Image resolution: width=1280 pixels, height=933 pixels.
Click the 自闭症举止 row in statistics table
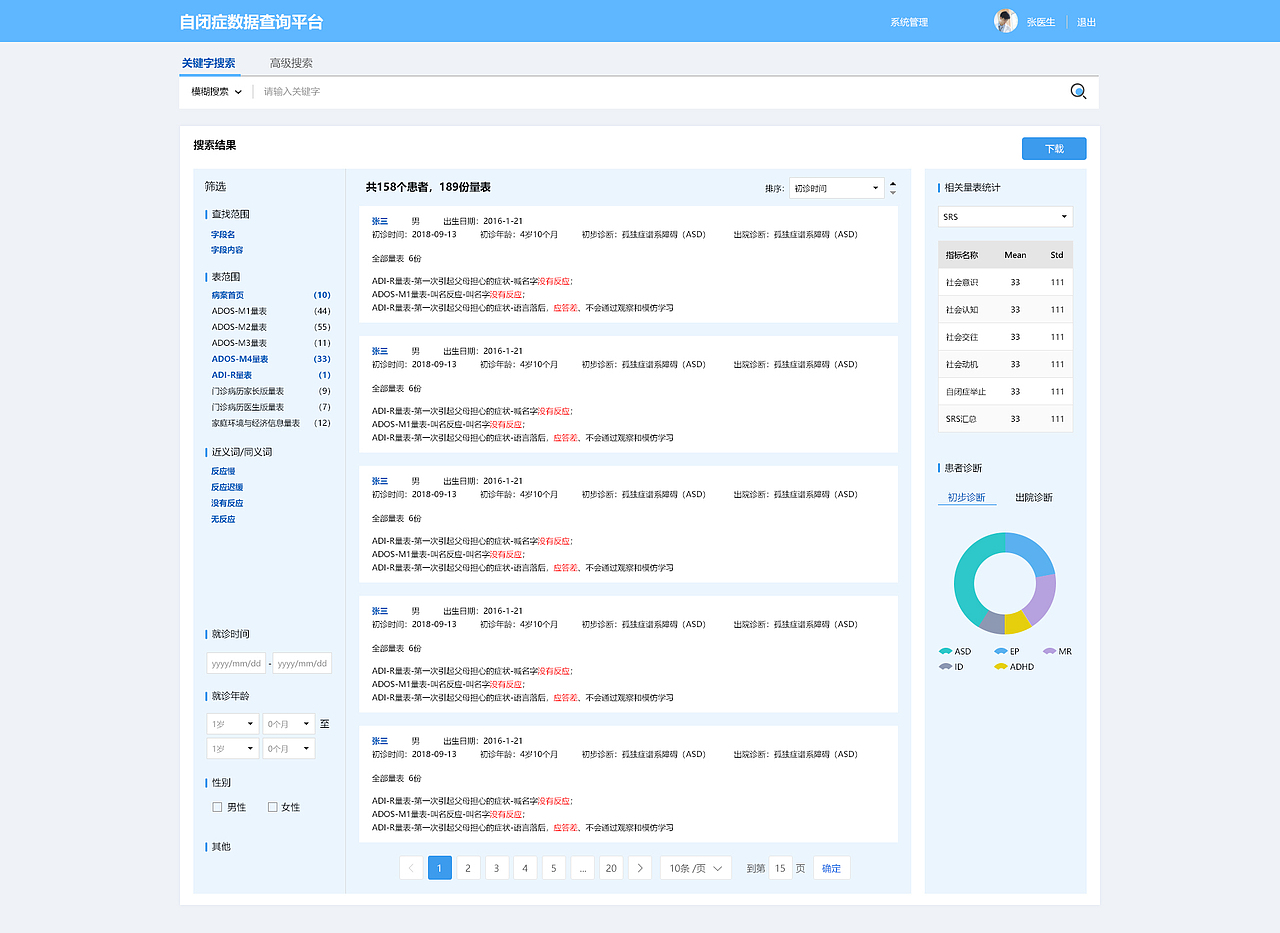[1005, 391]
